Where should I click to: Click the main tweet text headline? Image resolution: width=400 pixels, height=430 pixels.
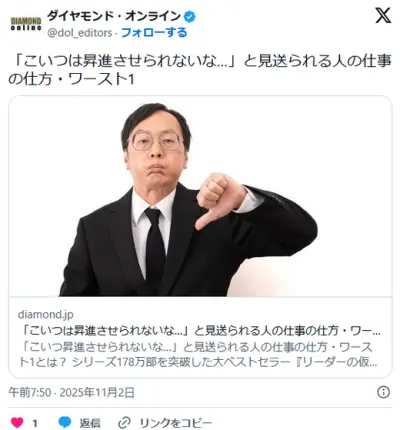tap(200, 70)
